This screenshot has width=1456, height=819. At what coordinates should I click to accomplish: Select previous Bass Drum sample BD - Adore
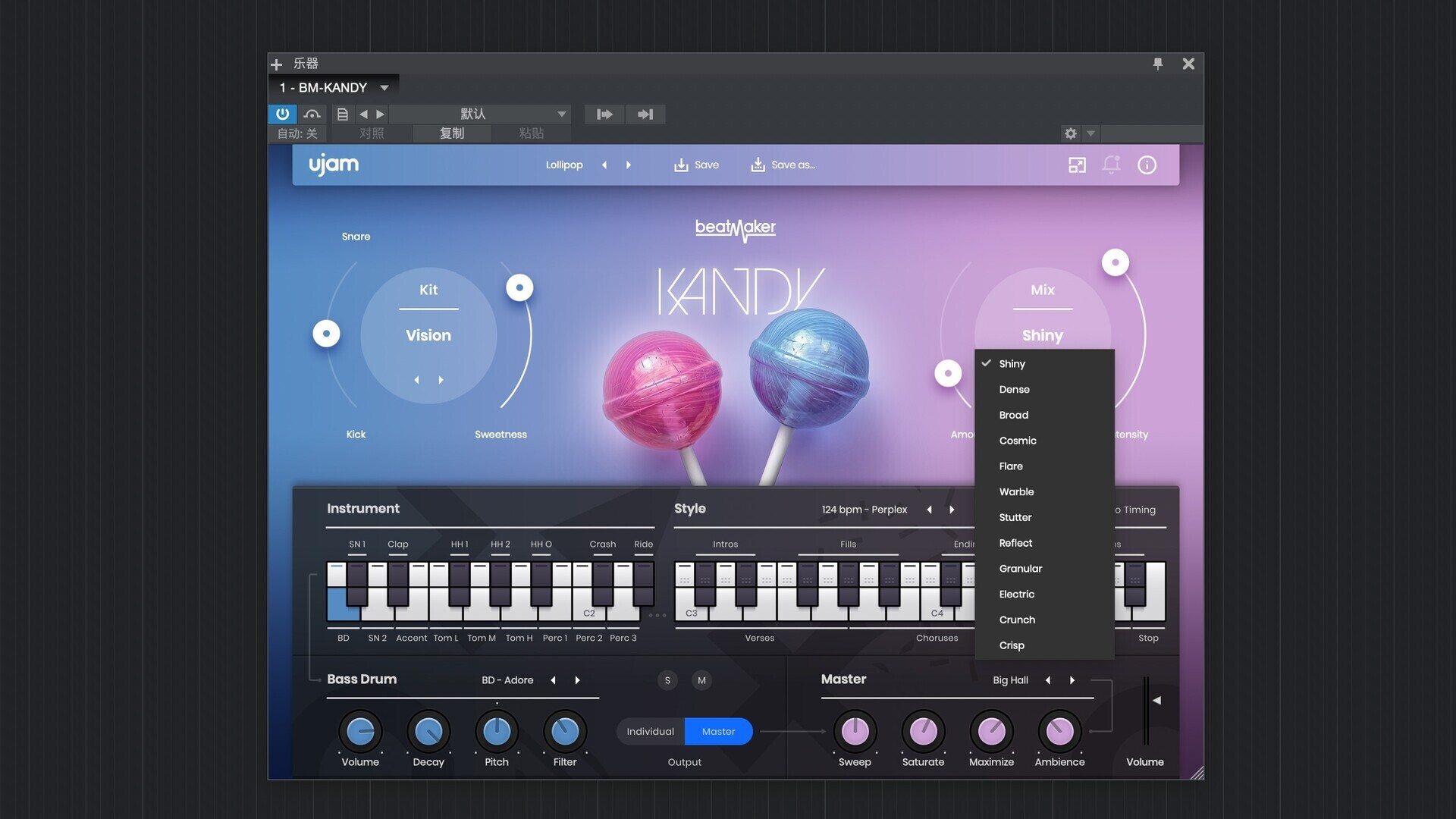tap(553, 680)
